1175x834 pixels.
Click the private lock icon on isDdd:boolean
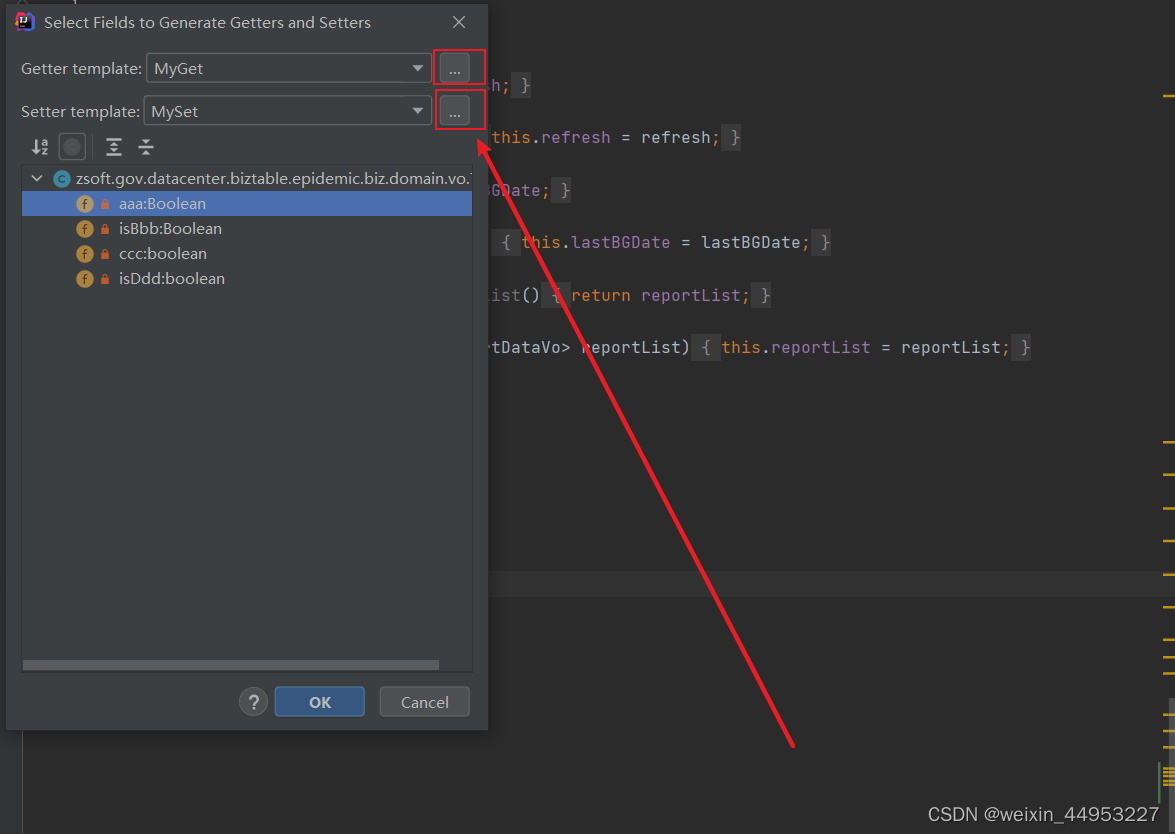pyautogui.click(x=105, y=279)
